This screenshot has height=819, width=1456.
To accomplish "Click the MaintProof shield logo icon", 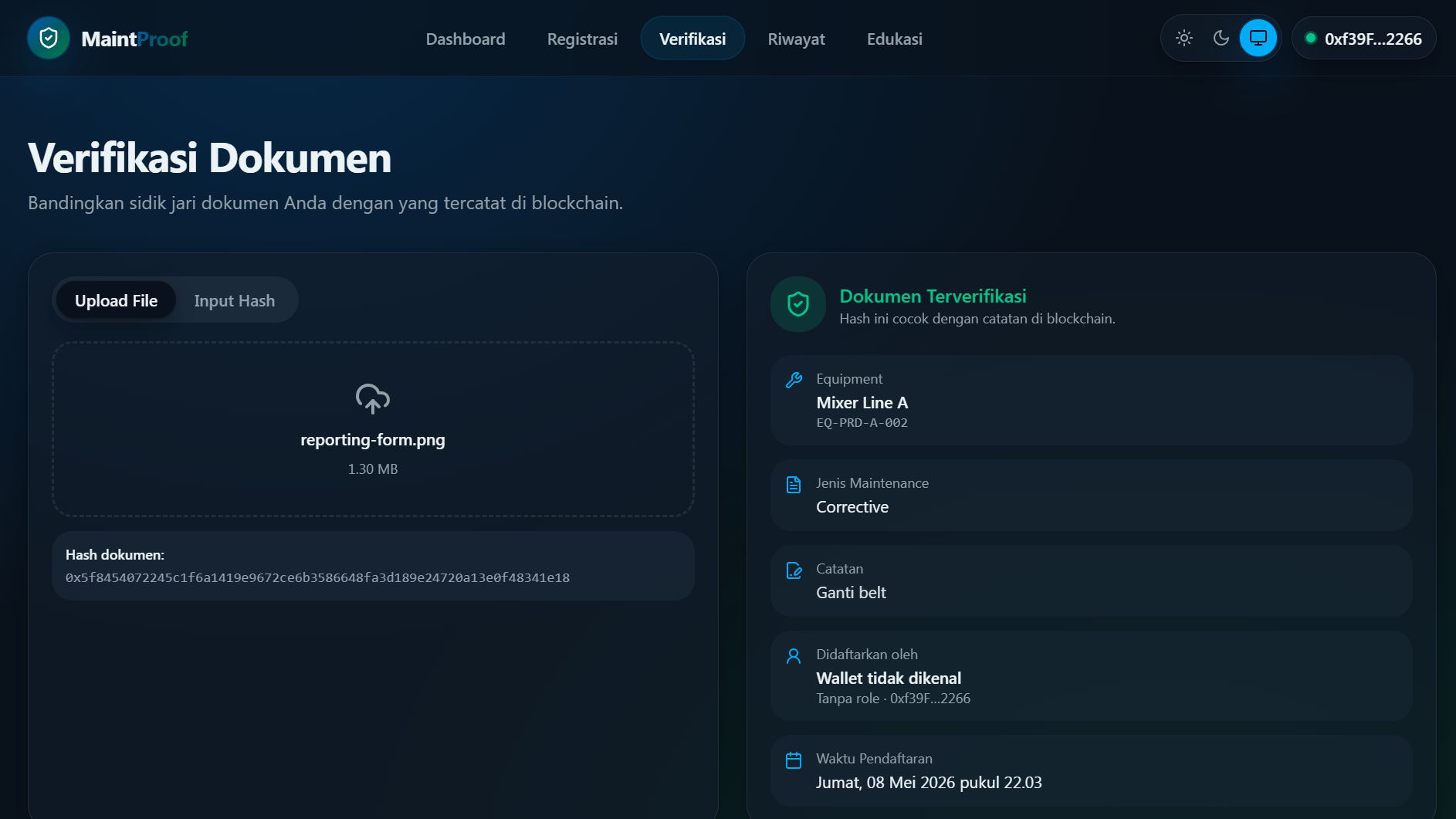I will [x=49, y=38].
